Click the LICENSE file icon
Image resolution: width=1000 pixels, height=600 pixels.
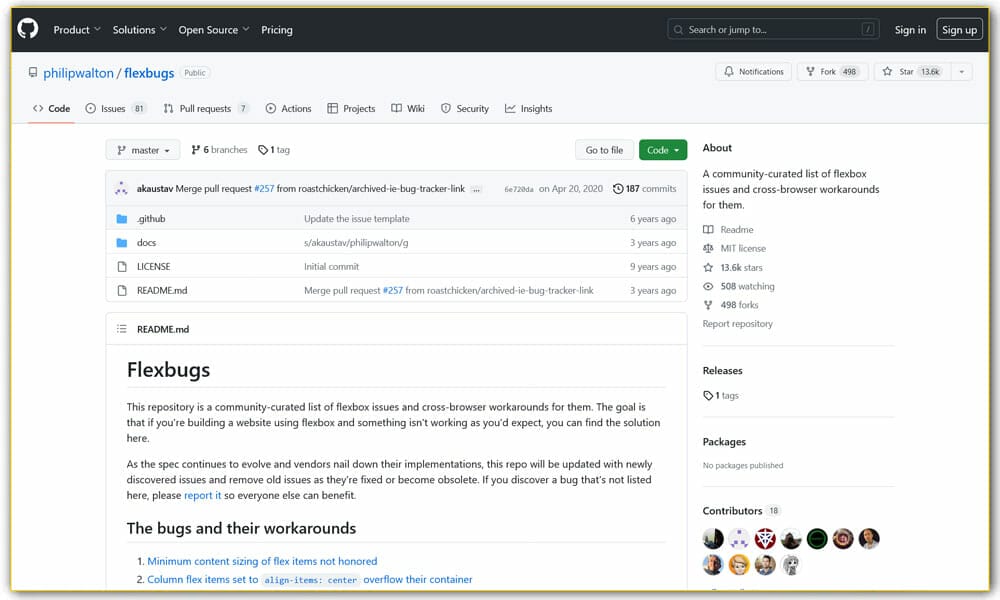tap(122, 267)
